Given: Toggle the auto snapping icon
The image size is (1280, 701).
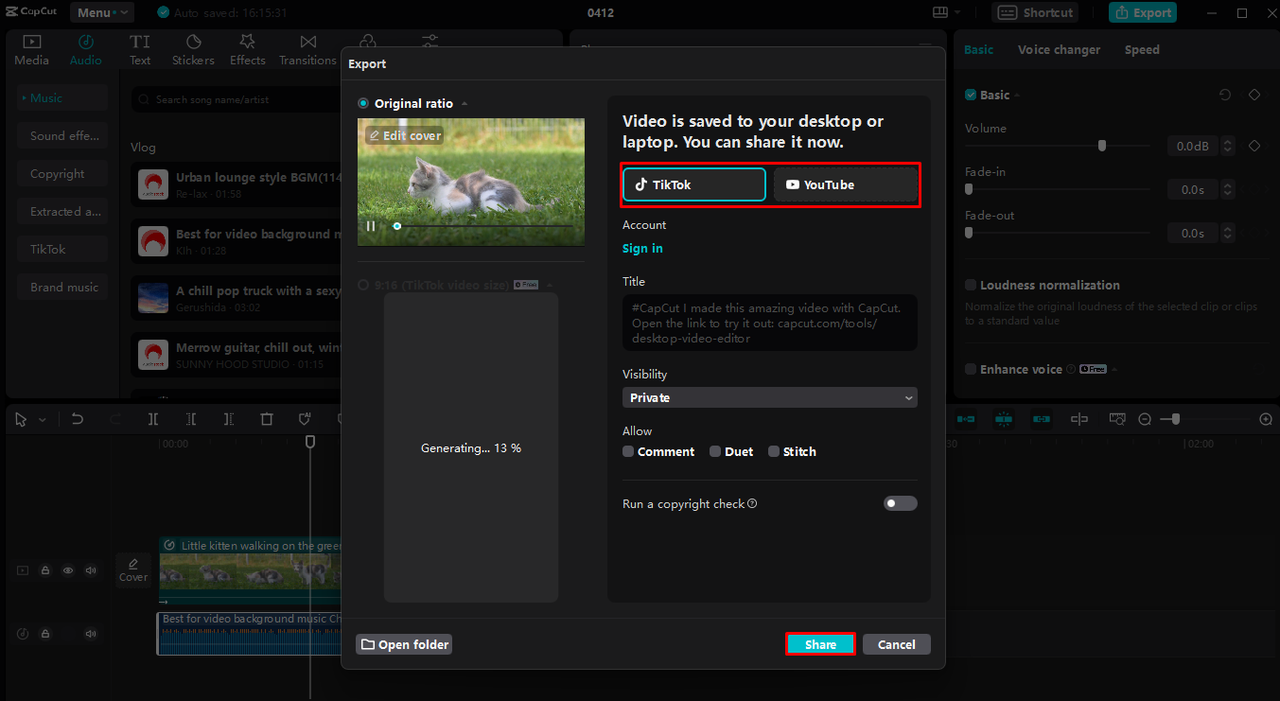Looking at the screenshot, I should click(1004, 419).
